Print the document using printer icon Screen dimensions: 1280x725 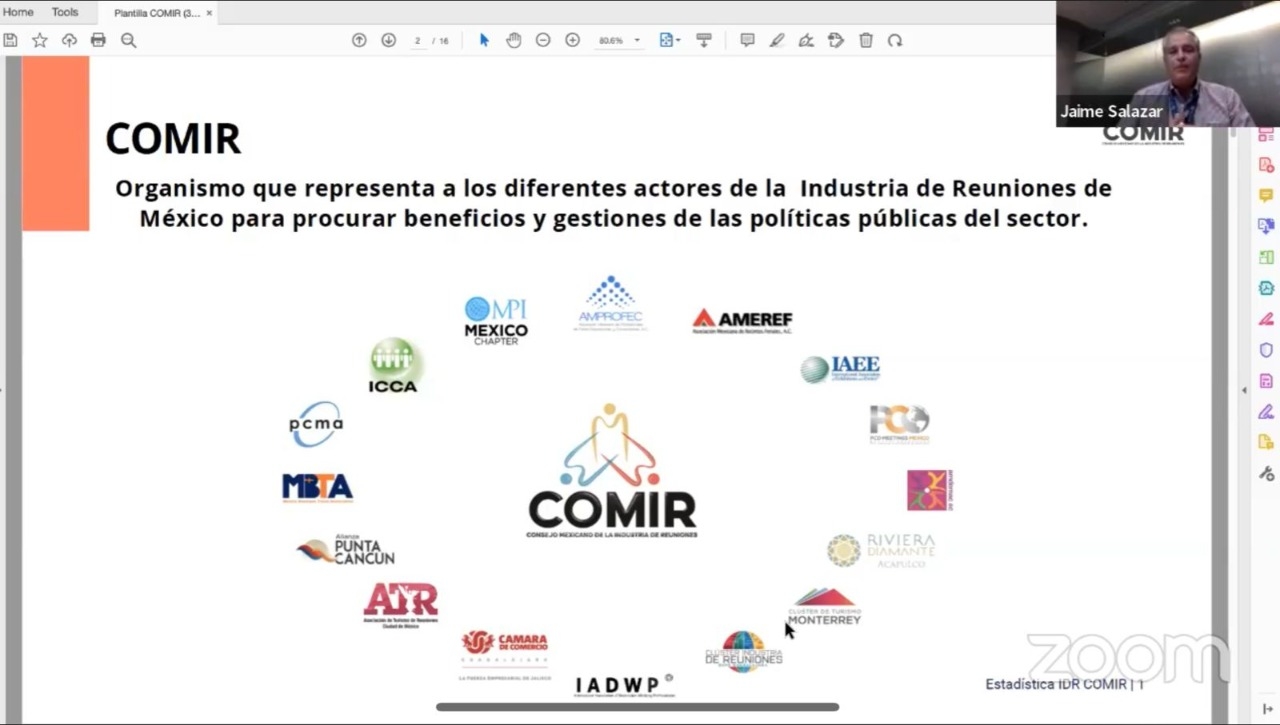pyautogui.click(x=98, y=40)
